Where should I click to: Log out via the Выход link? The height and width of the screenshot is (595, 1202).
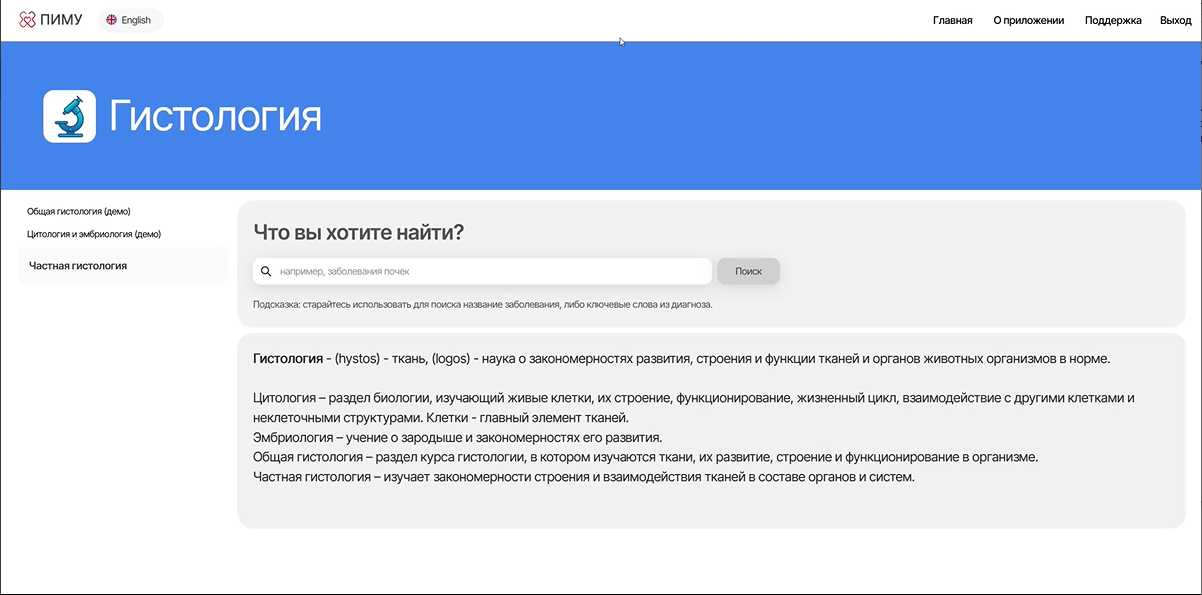coord(1175,20)
